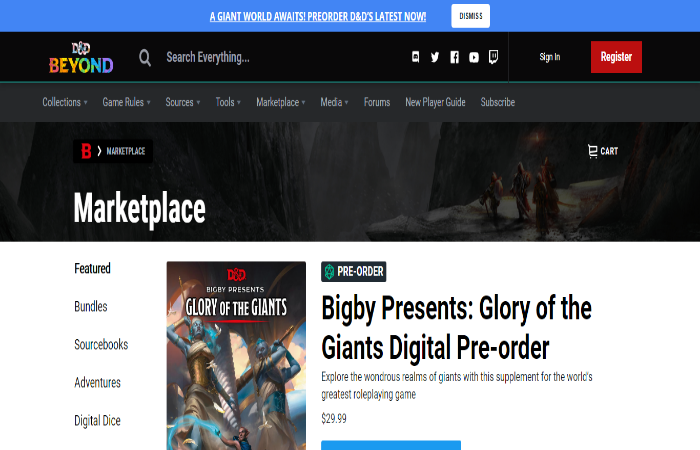Screen dimensions: 700x450
Task: Select the Sourcebooks category
Action: (x=101, y=344)
